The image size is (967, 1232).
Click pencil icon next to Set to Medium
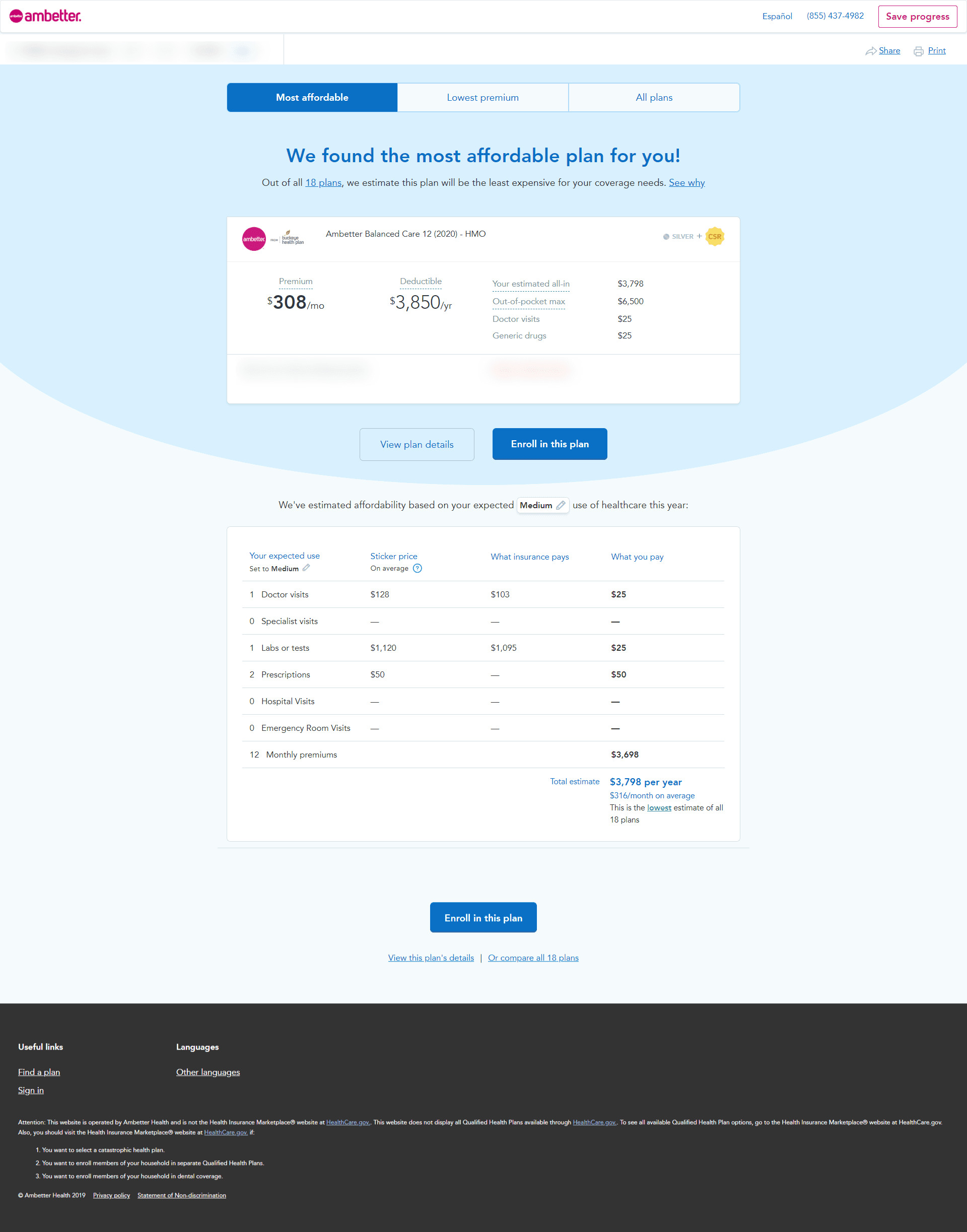[306, 568]
